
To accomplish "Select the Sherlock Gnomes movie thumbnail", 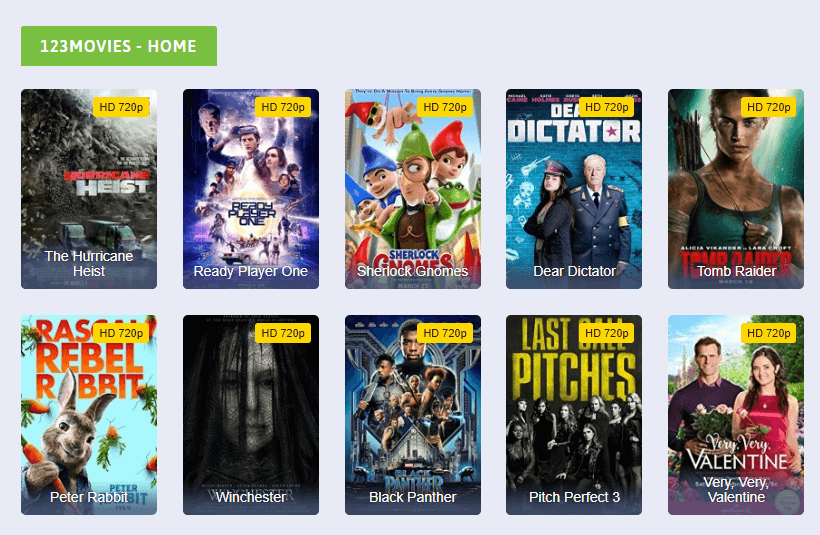I will 413,189.
